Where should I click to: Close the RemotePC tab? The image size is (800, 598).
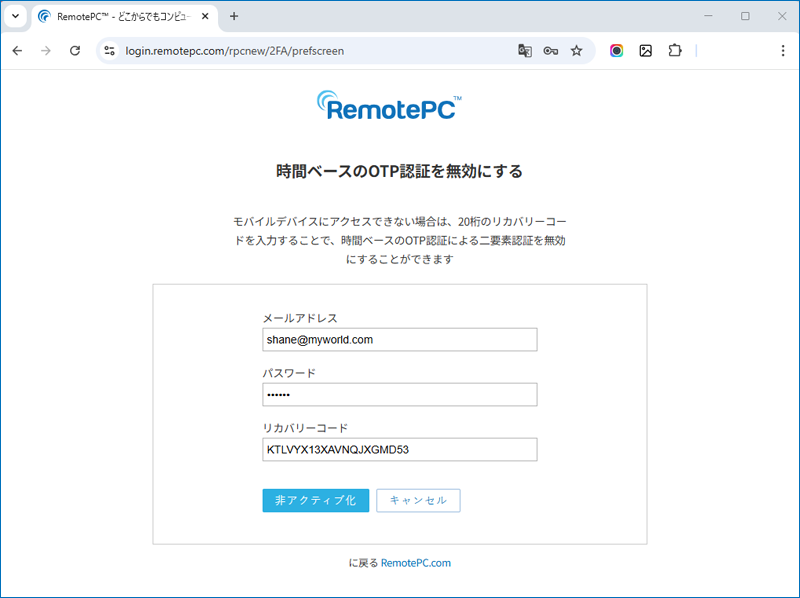tap(205, 16)
